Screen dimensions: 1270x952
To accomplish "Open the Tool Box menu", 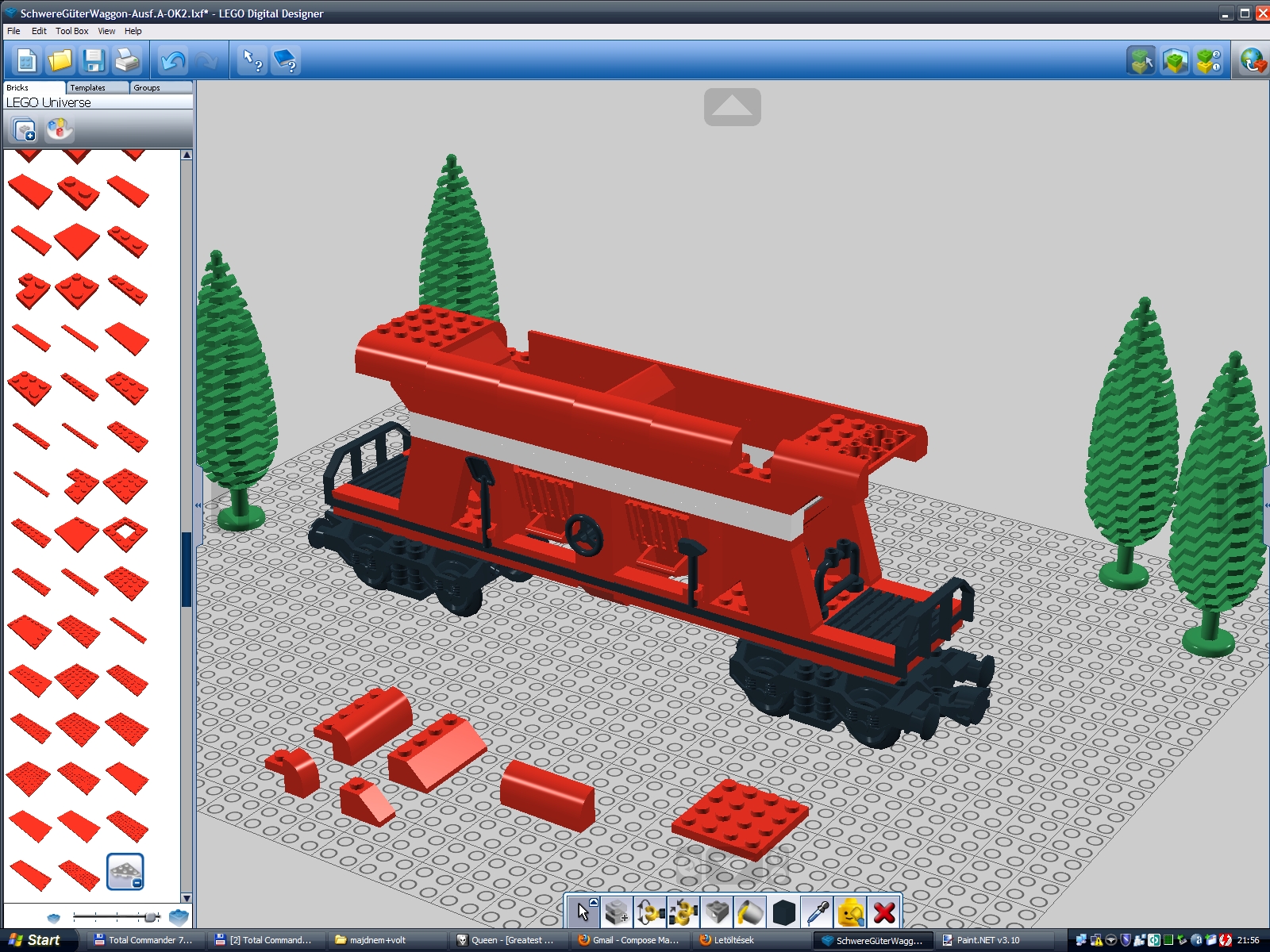I will tap(72, 31).
